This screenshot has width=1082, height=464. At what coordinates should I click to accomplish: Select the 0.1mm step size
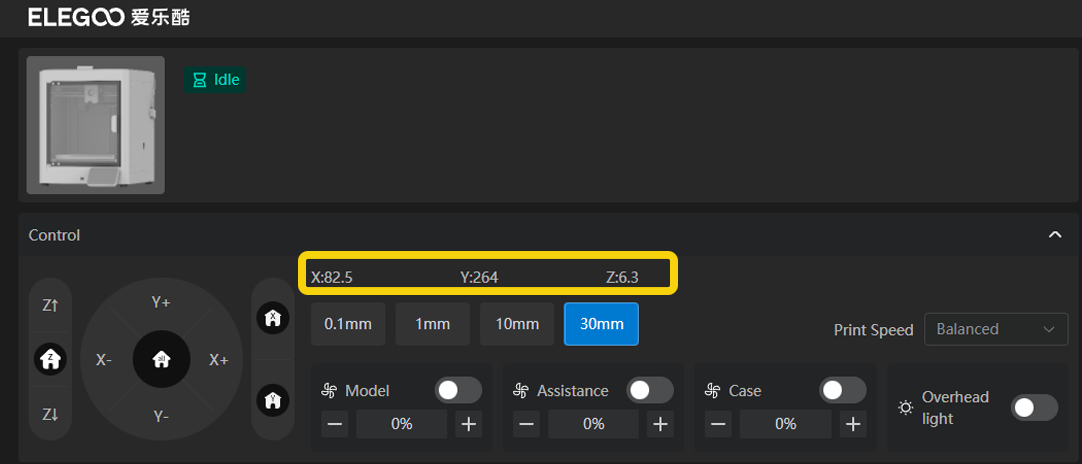point(348,324)
